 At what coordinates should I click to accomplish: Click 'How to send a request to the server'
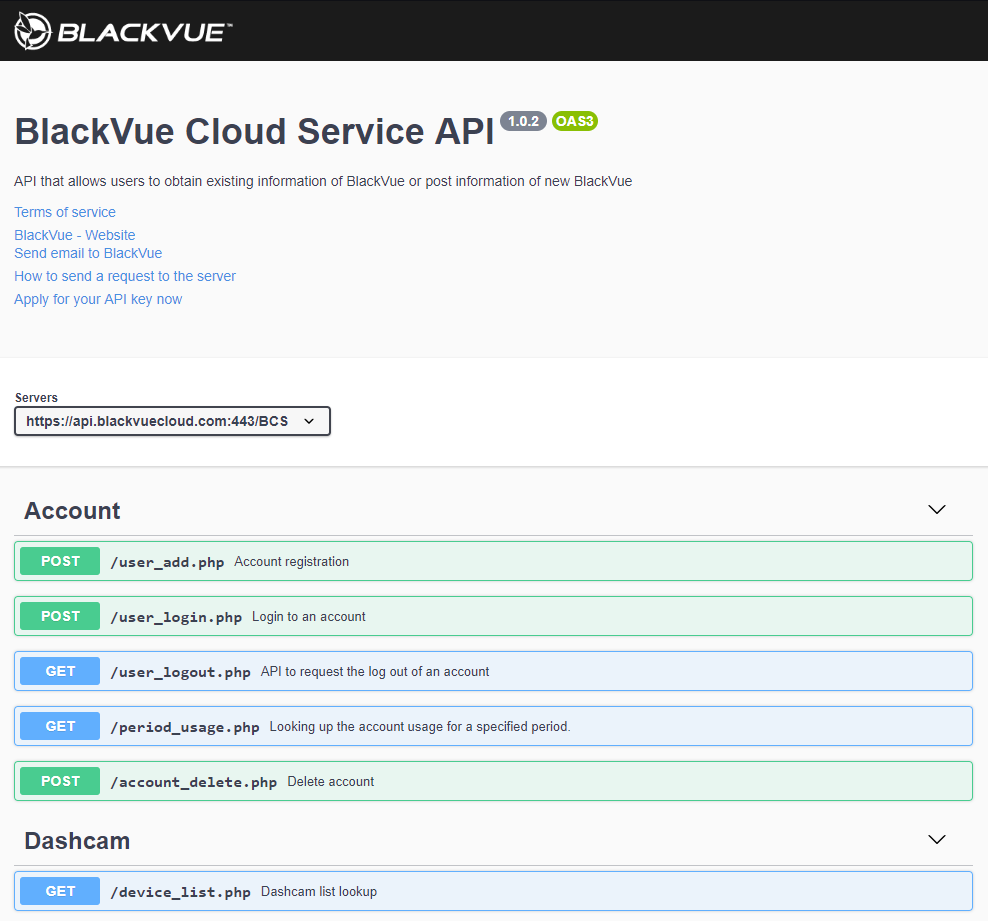124,275
